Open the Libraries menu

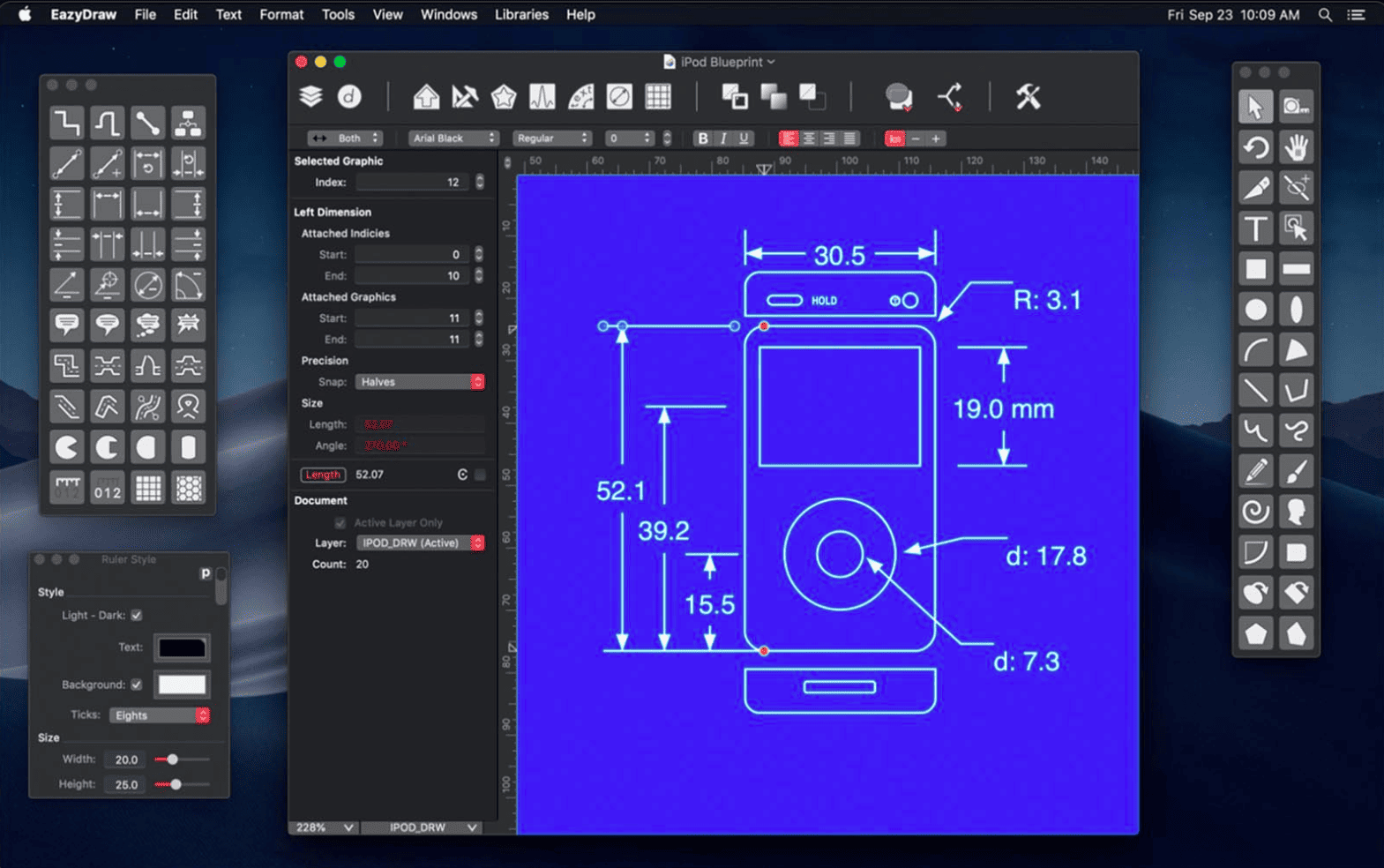[521, 14]
